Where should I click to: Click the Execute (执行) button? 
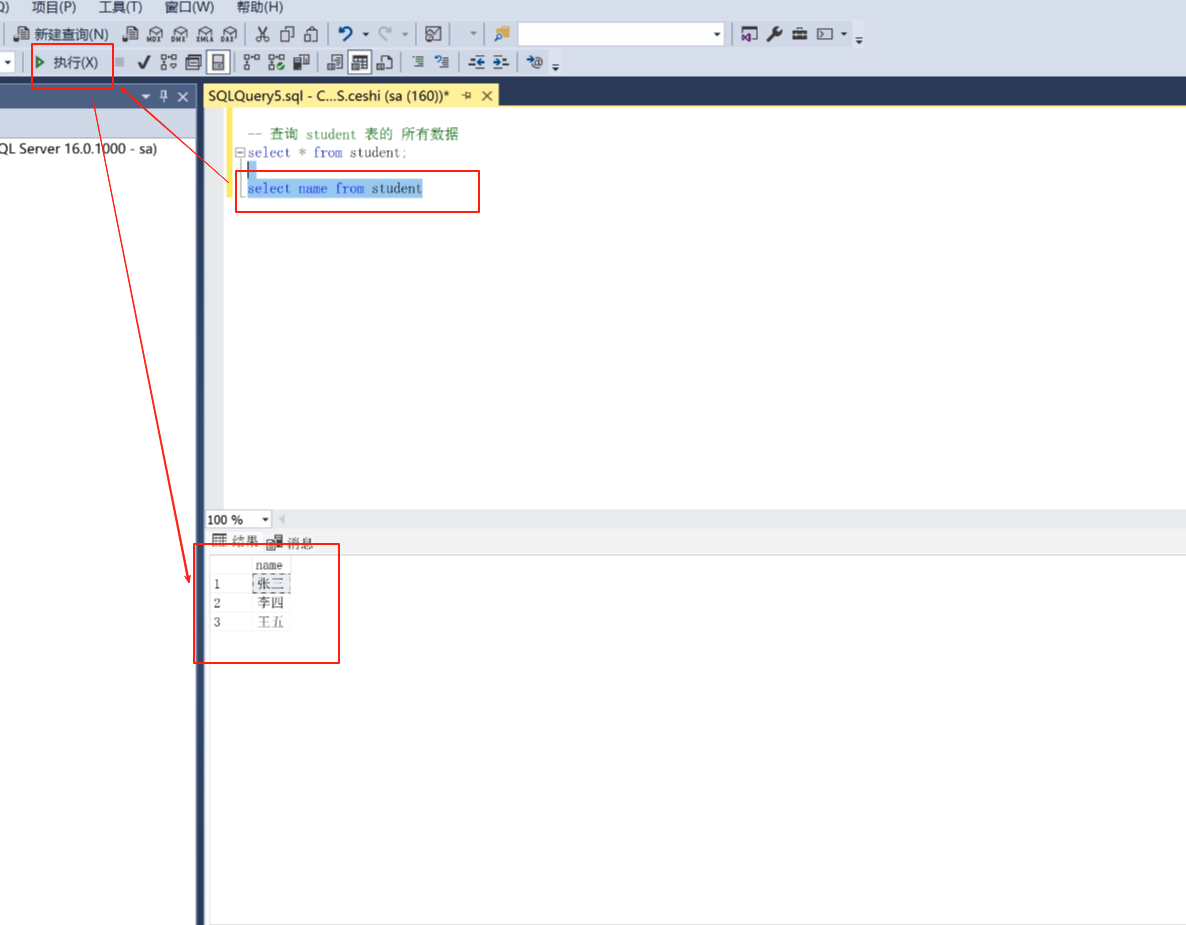pyautogui.click(x=67, y=62)
